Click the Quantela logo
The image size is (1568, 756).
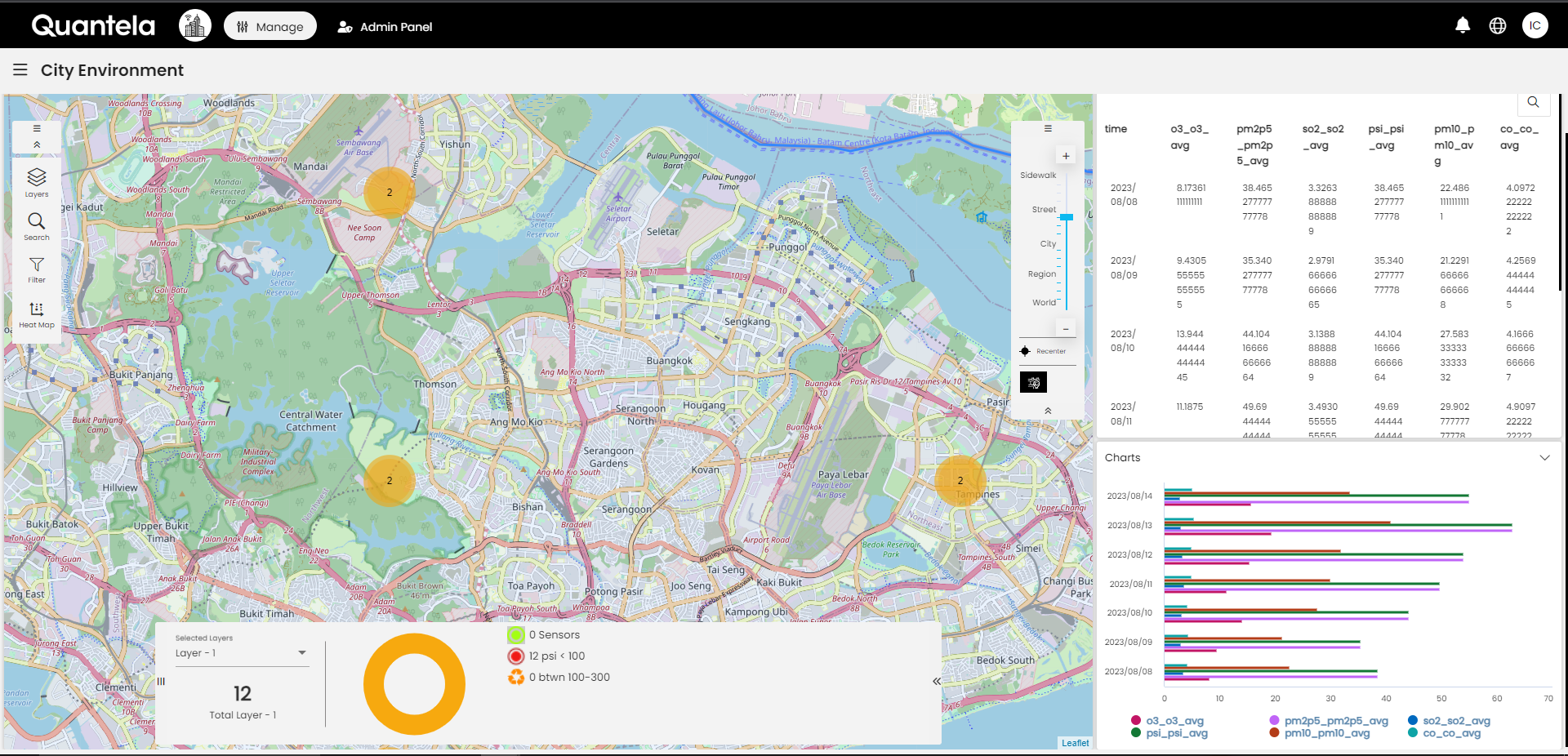pos(93,26)
